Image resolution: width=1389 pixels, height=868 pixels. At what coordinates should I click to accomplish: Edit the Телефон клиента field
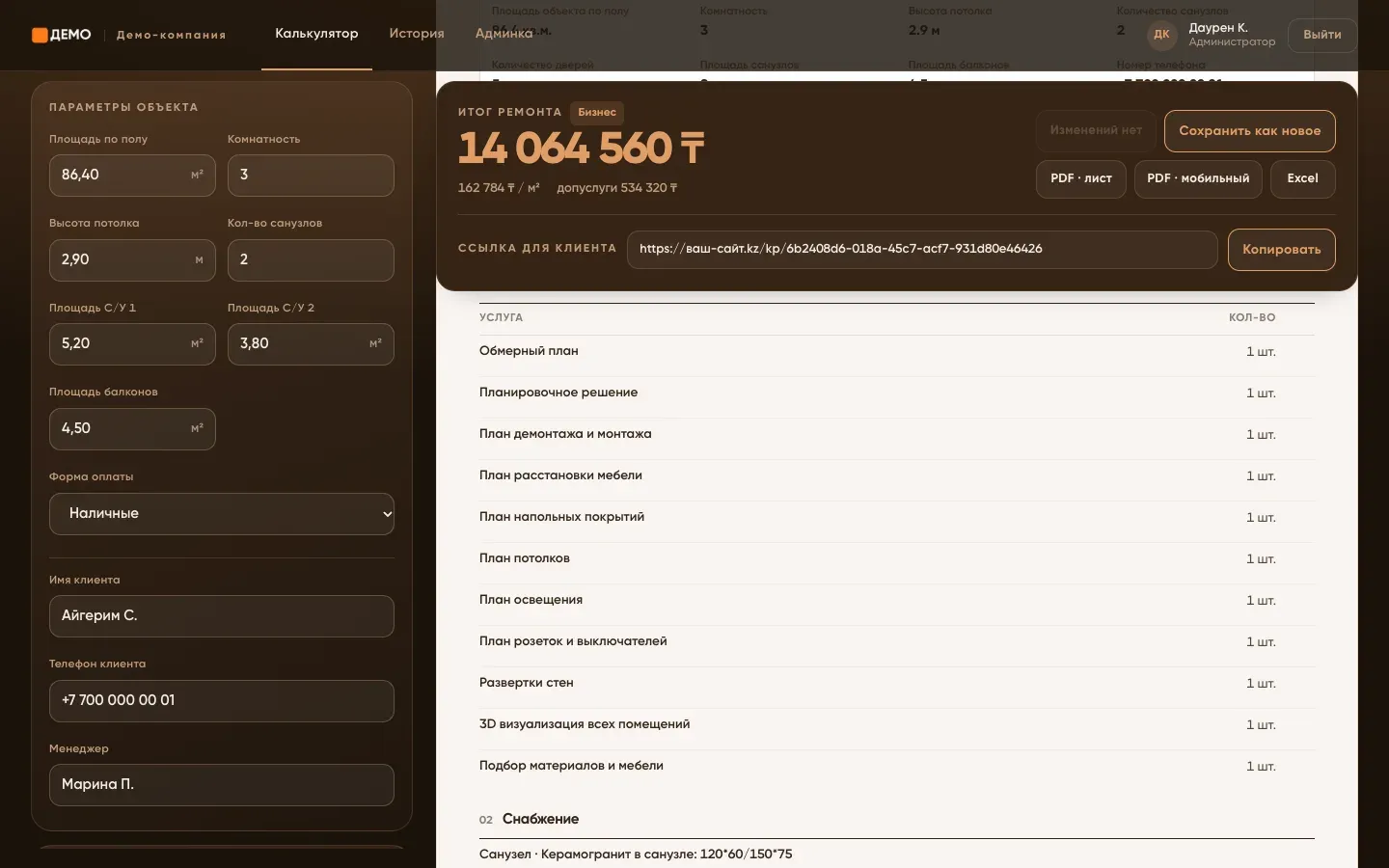point(222,701)
